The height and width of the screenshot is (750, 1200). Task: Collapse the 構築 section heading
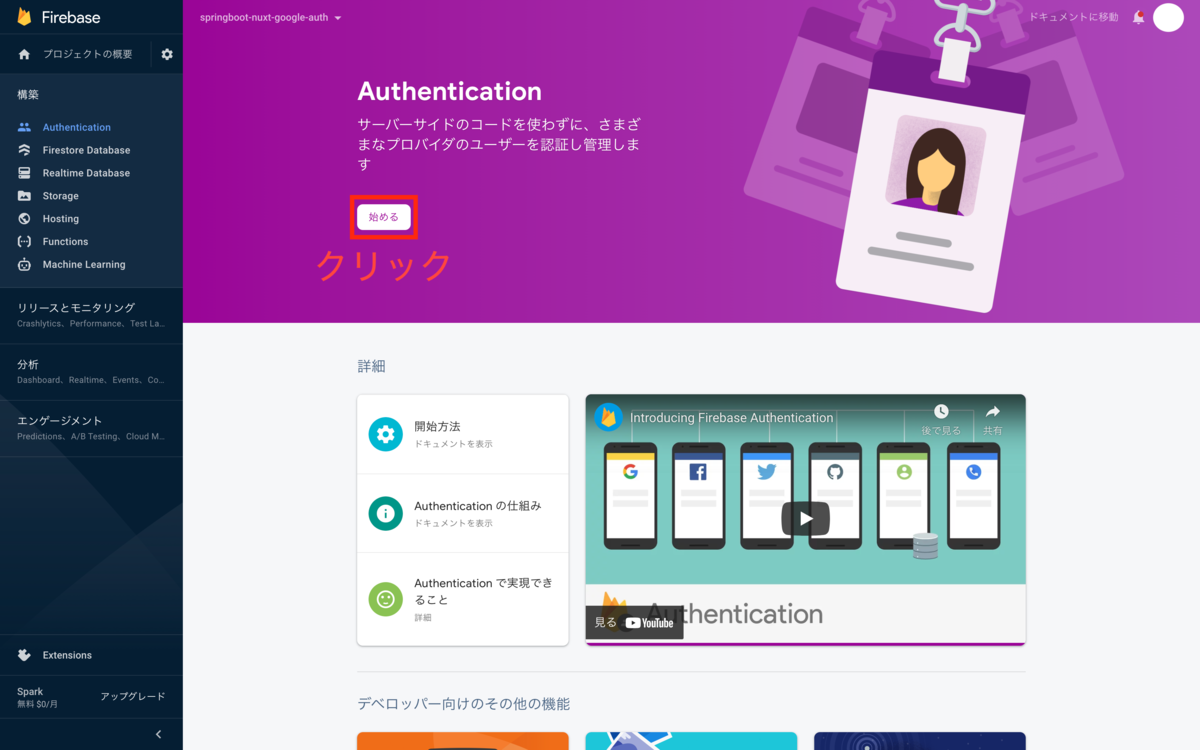point(28,94)
